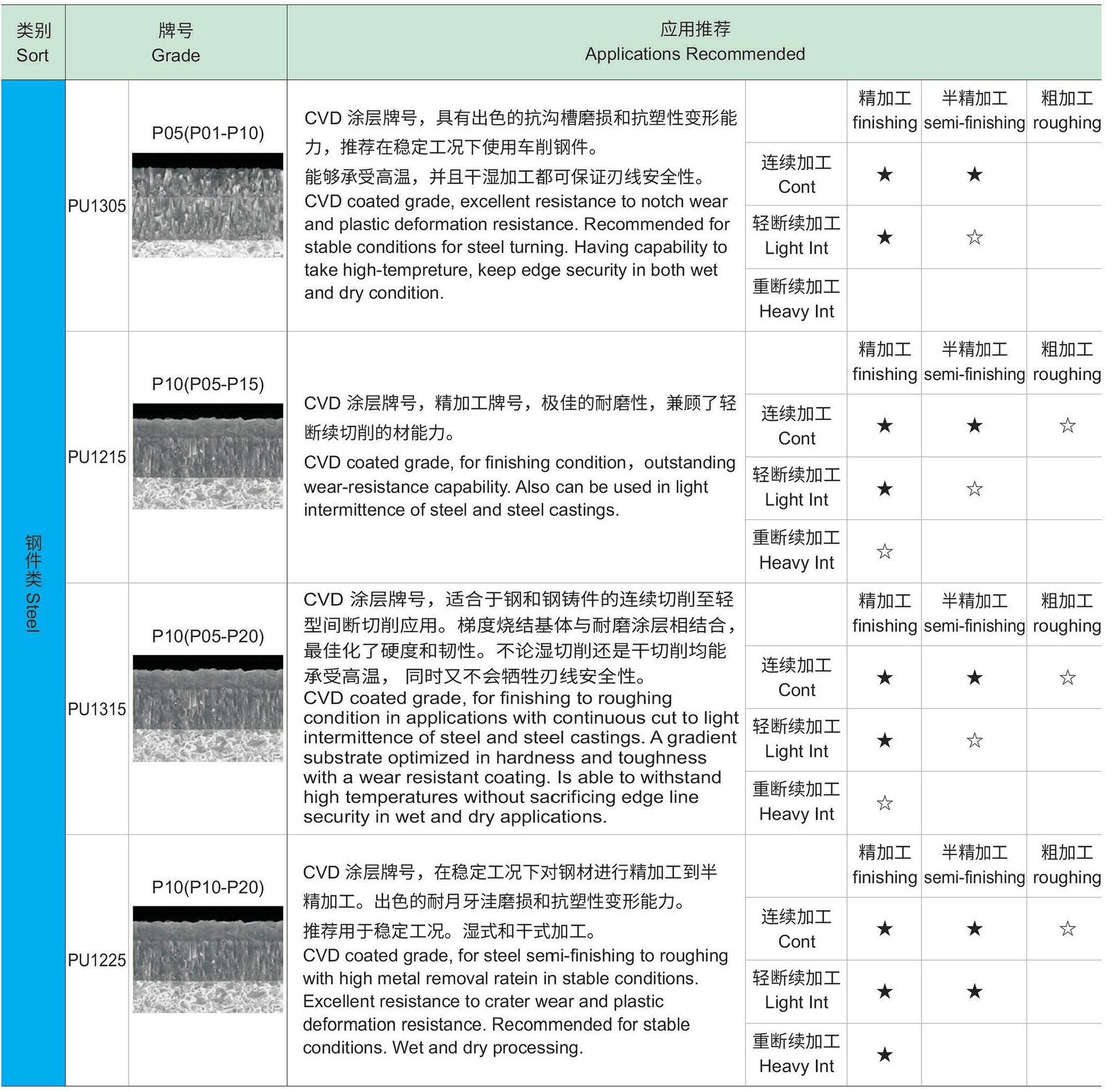Click PU1315 Heavy Int finishing hollow star
1106x1092 pixels.
point(884,803)
